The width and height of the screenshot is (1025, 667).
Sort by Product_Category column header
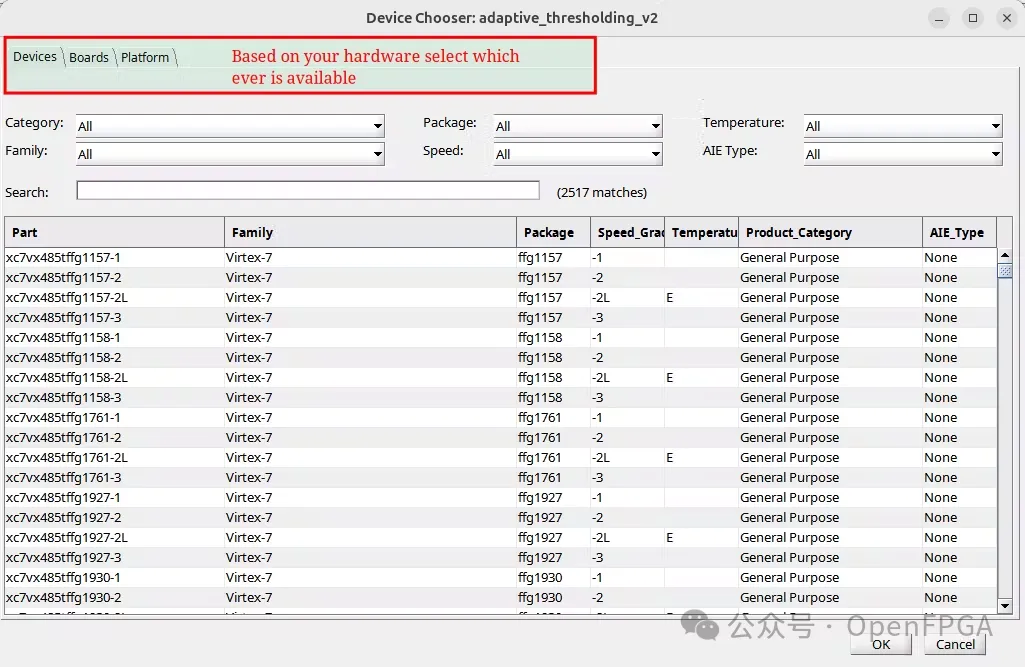(831, 232)
